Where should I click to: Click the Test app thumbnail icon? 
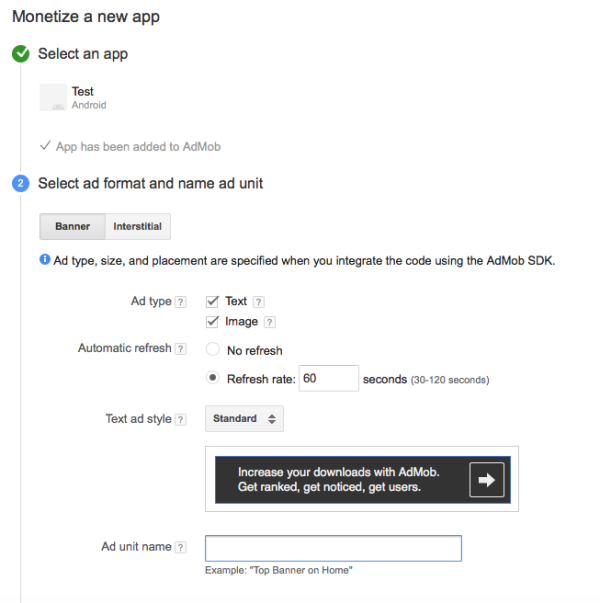point(53,98)
